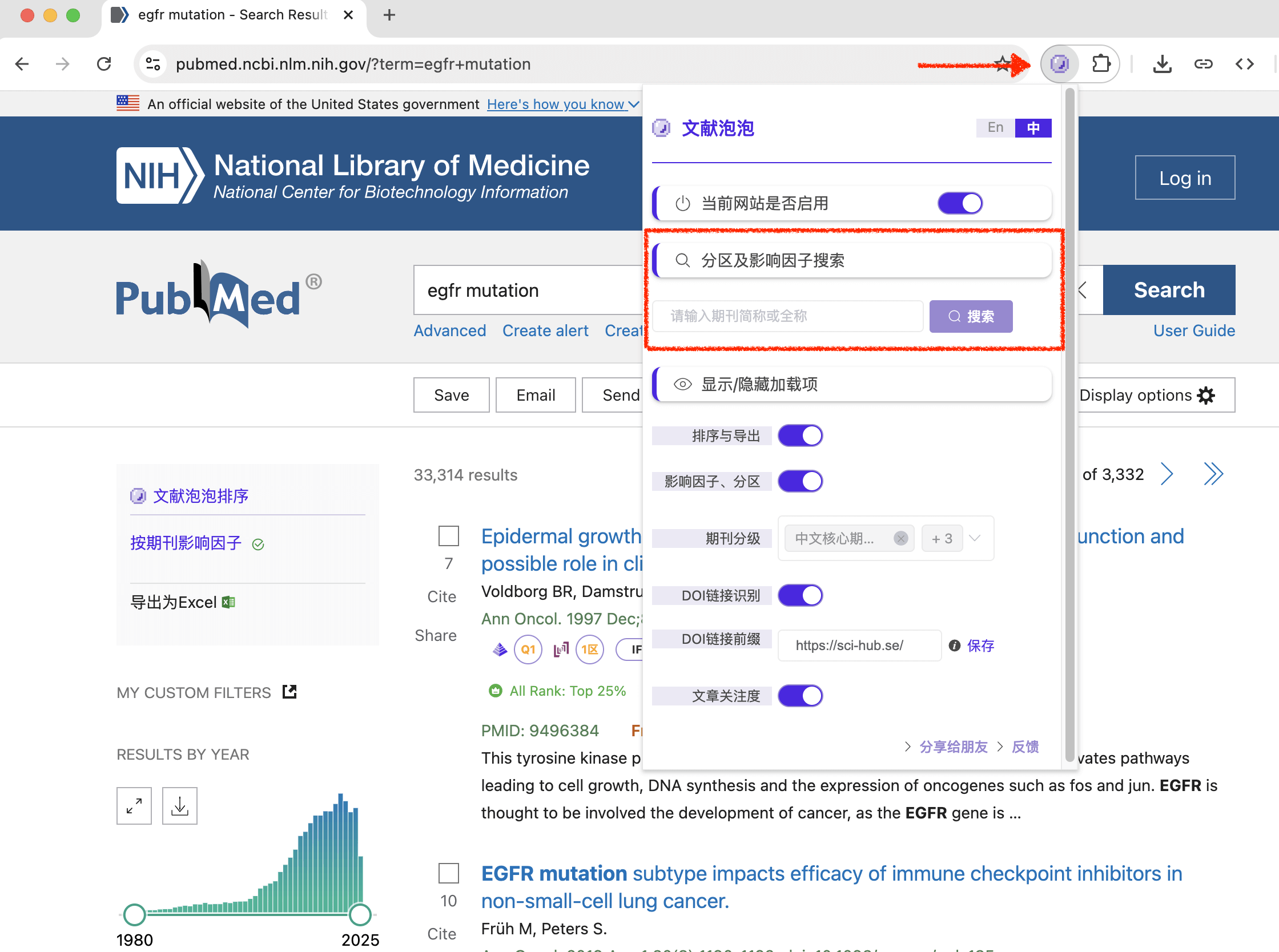Open browser downloads icon

[x=1162, y=64]
